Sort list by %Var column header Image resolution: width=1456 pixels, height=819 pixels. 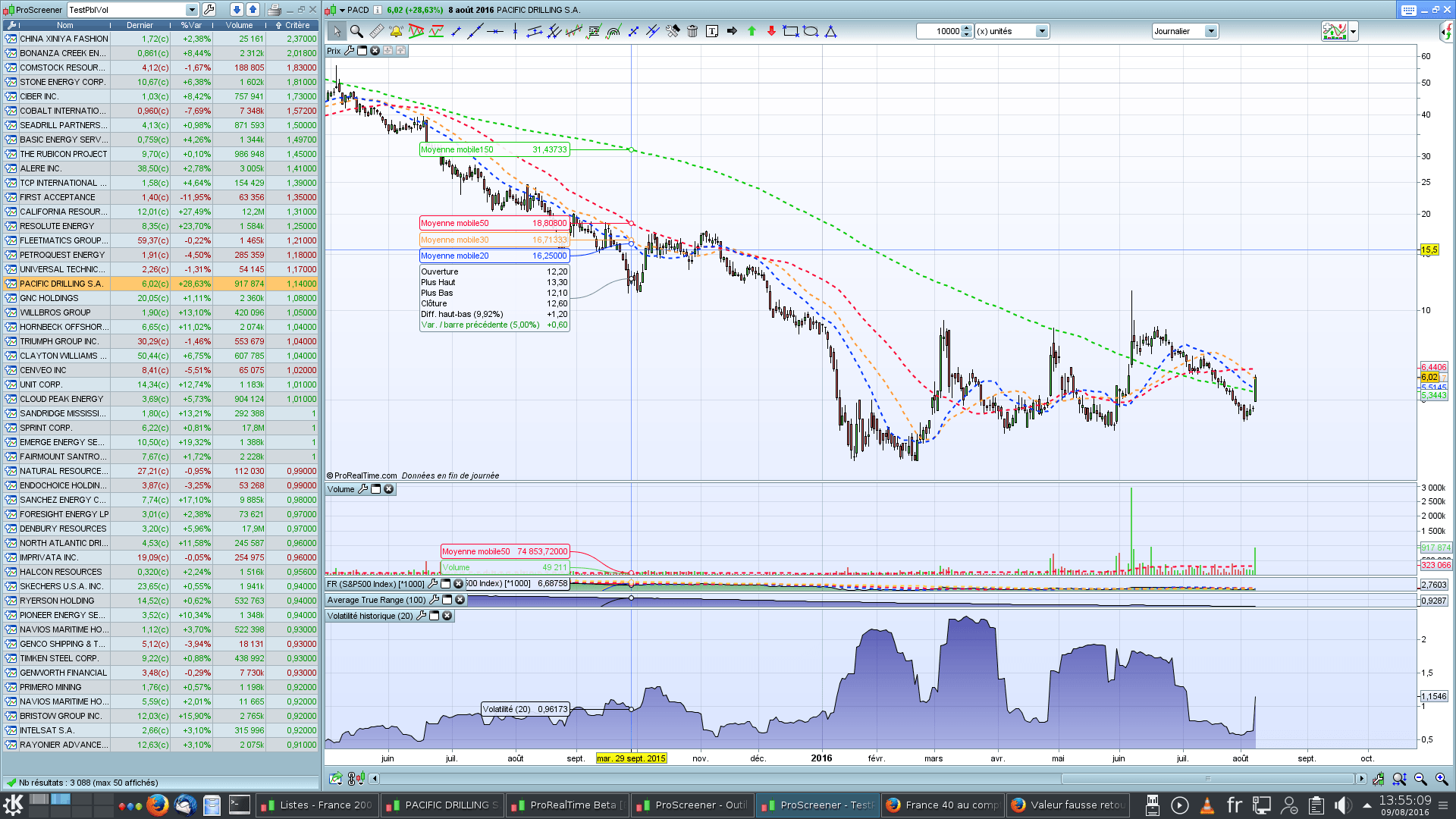pos(191,25)
